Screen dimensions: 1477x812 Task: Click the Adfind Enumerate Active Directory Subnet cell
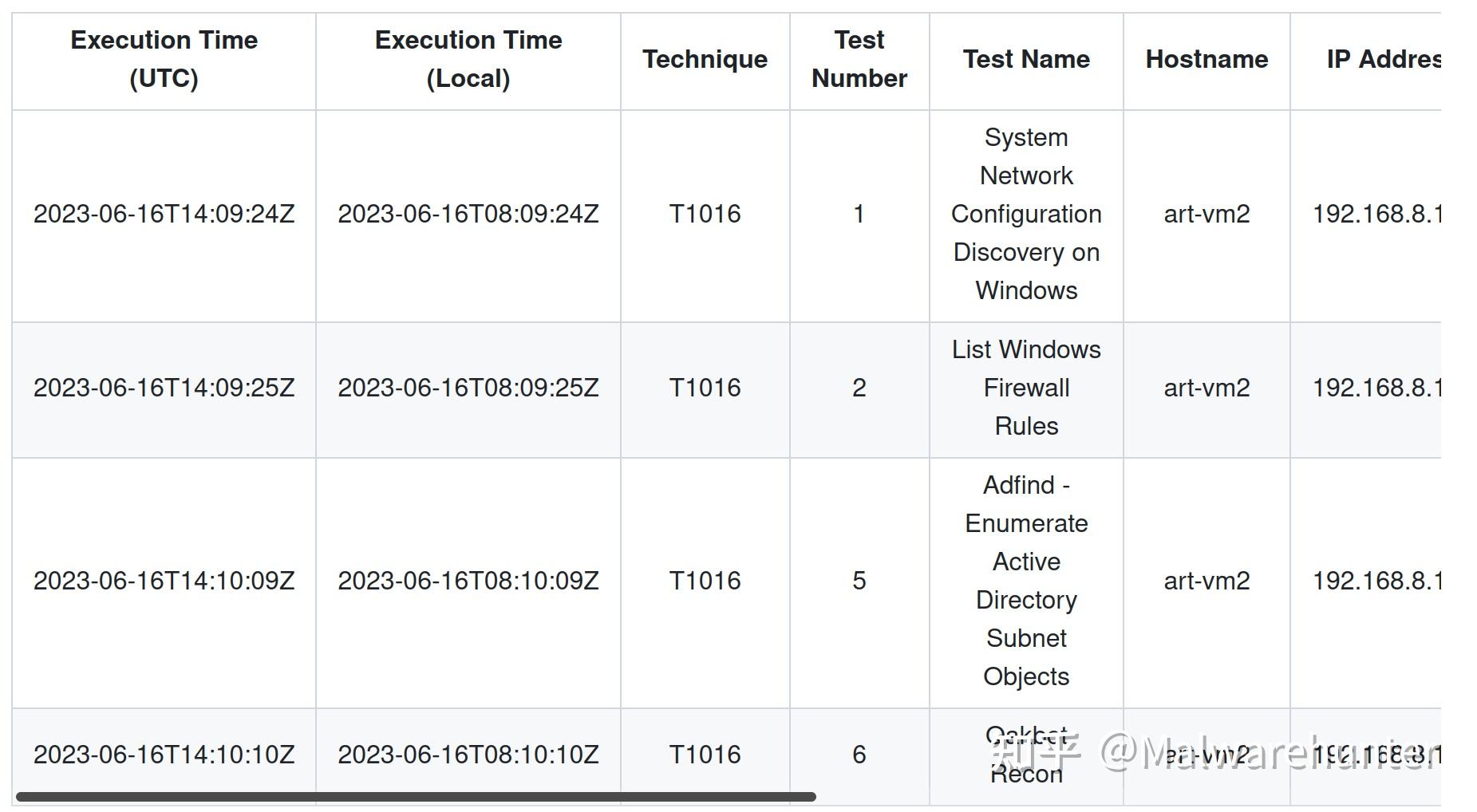[1026, 581]
